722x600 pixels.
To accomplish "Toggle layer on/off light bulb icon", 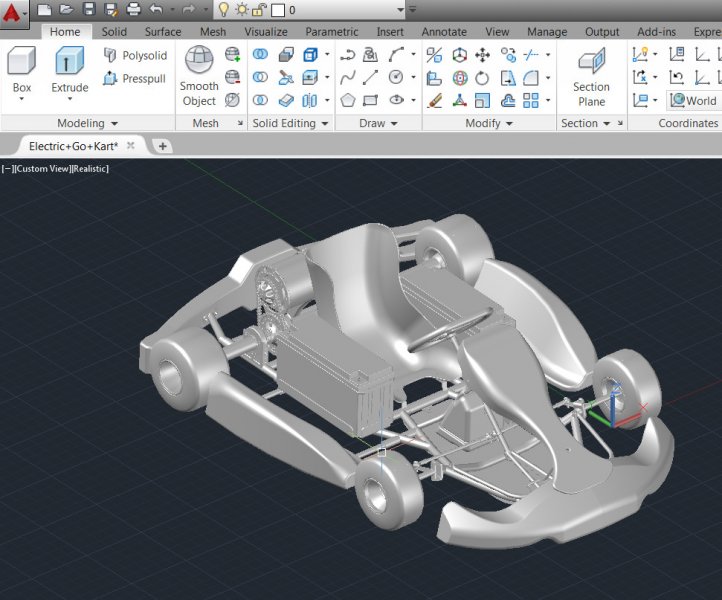I will (x=223, y=10).
